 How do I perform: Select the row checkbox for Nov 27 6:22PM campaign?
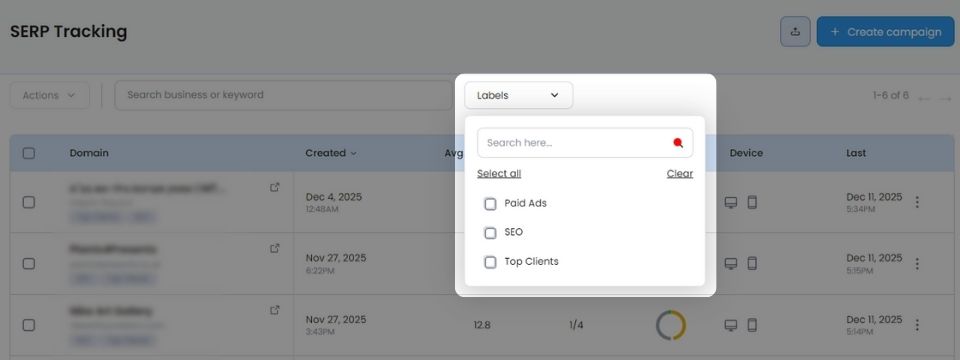click(29, 263)
